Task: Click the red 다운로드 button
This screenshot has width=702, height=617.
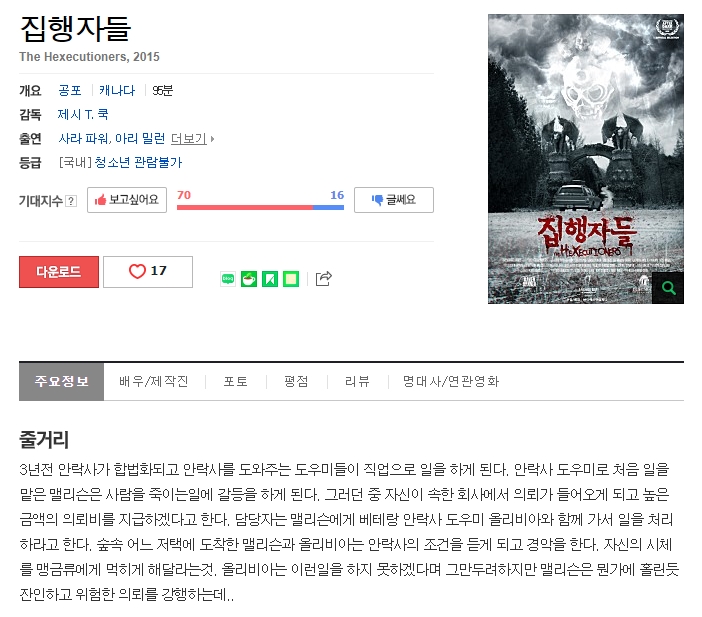Action: [x=59, y=272]
